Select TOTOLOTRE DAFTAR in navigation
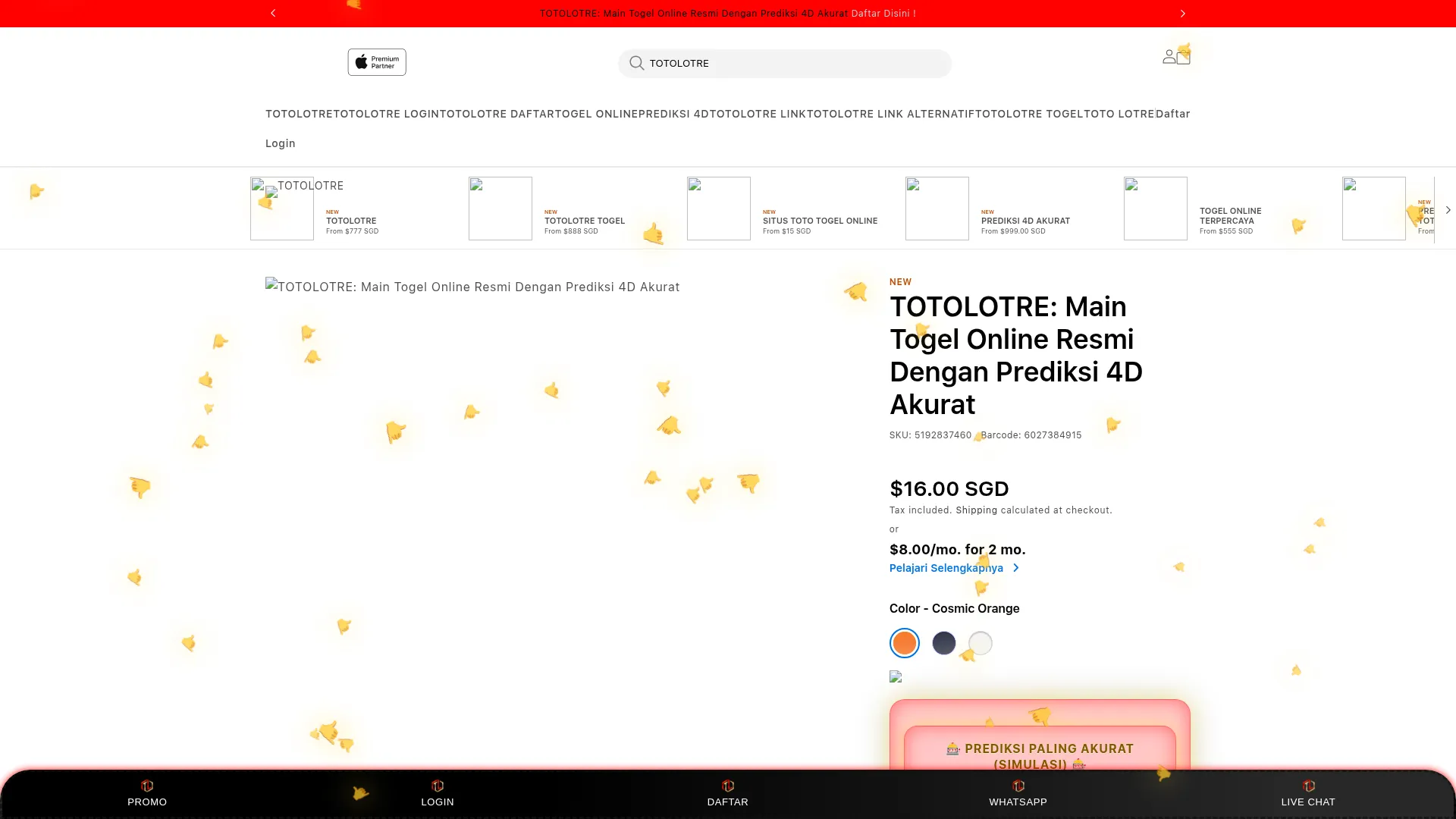Image resolution: width=1456 pixels, height=819 pixels. [497, 114]
